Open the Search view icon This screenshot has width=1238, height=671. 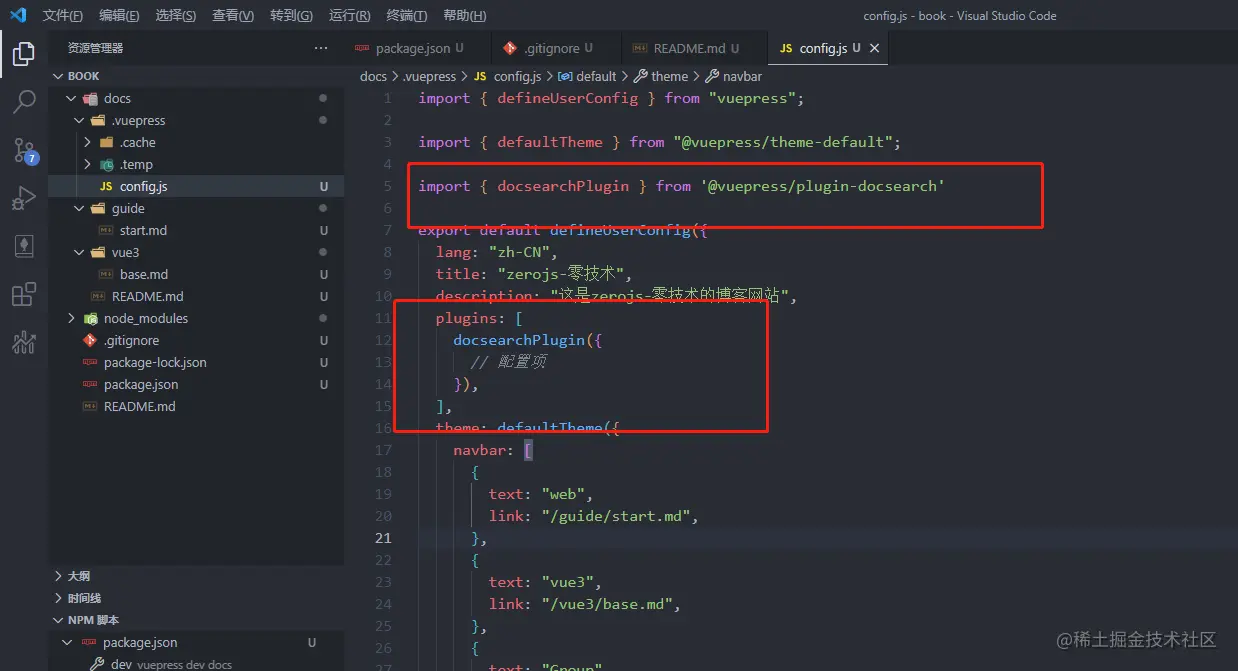24,102
